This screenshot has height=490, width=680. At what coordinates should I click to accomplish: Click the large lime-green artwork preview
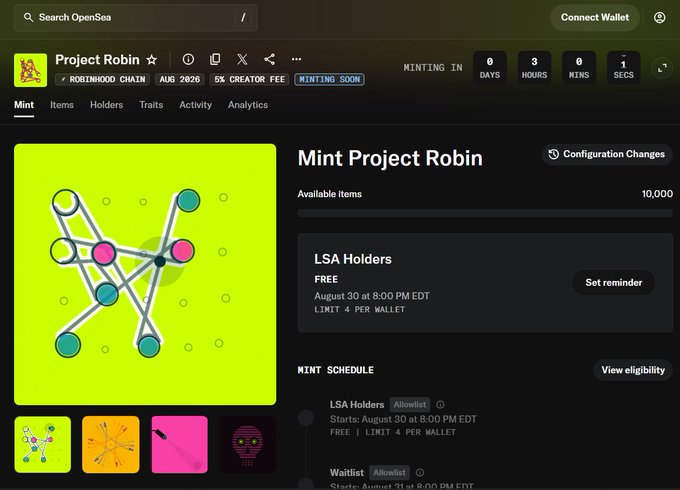pyautogui.click(x=145, y=274)
